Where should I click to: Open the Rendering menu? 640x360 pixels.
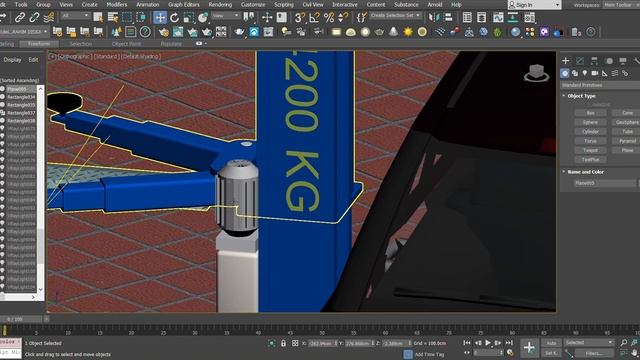click(220, 4)
